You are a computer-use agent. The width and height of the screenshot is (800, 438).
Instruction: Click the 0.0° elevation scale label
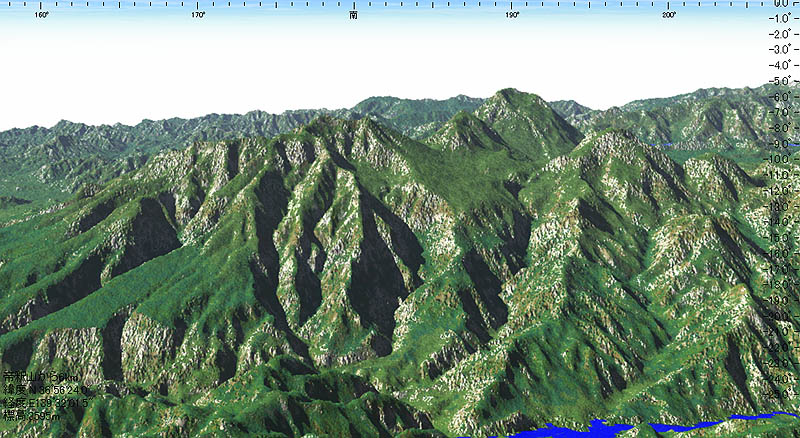click(x=781, y=4)
